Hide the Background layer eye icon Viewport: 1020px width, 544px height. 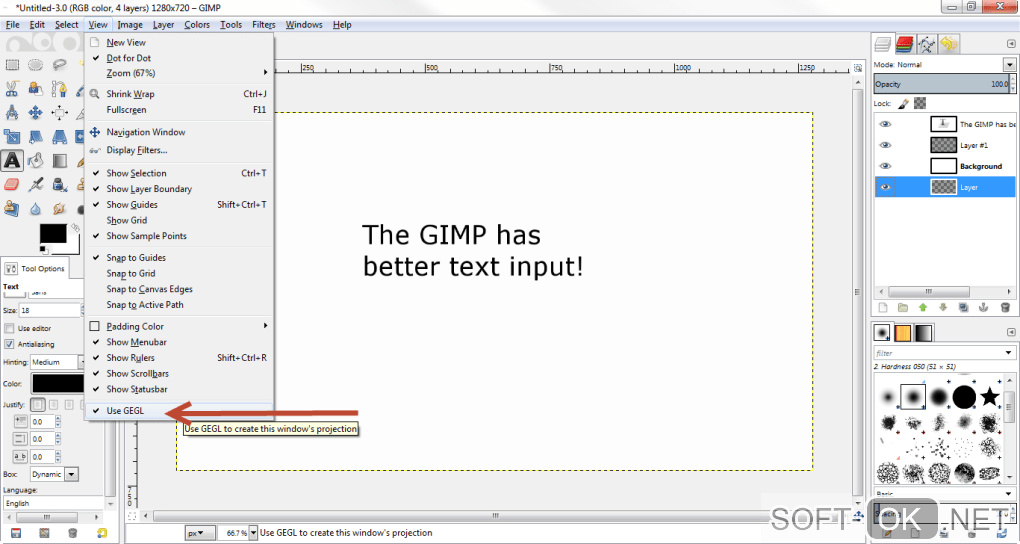tap(885, 166)
